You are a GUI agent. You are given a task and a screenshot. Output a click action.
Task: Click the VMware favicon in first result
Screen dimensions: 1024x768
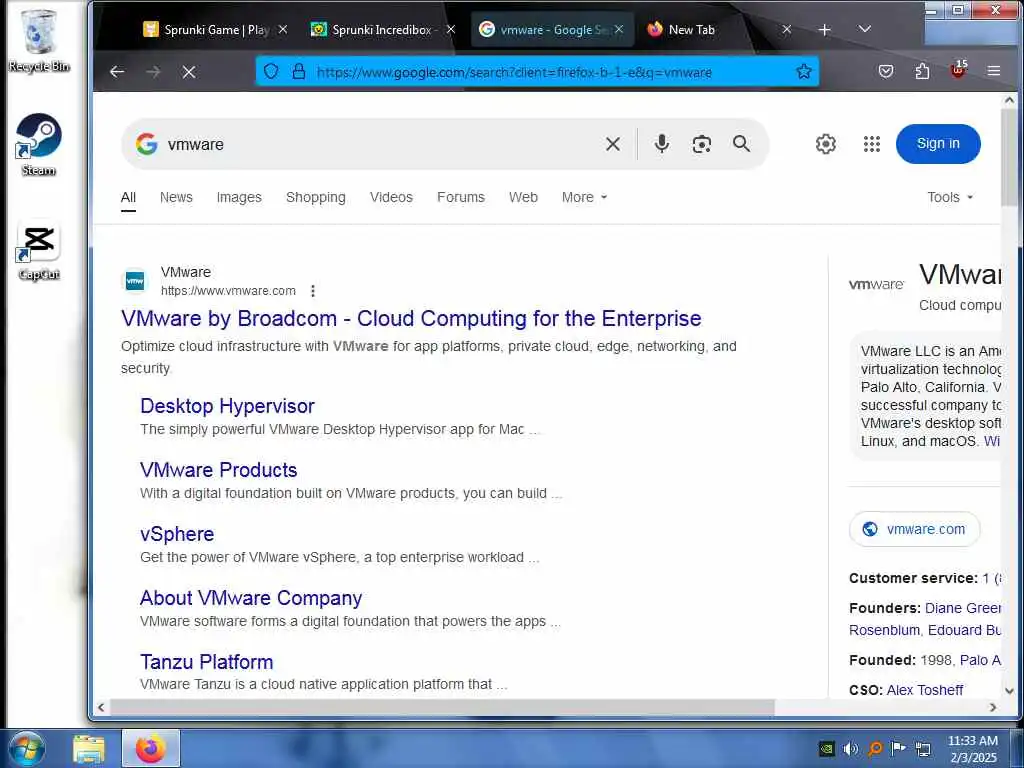[x=135, y=281]
